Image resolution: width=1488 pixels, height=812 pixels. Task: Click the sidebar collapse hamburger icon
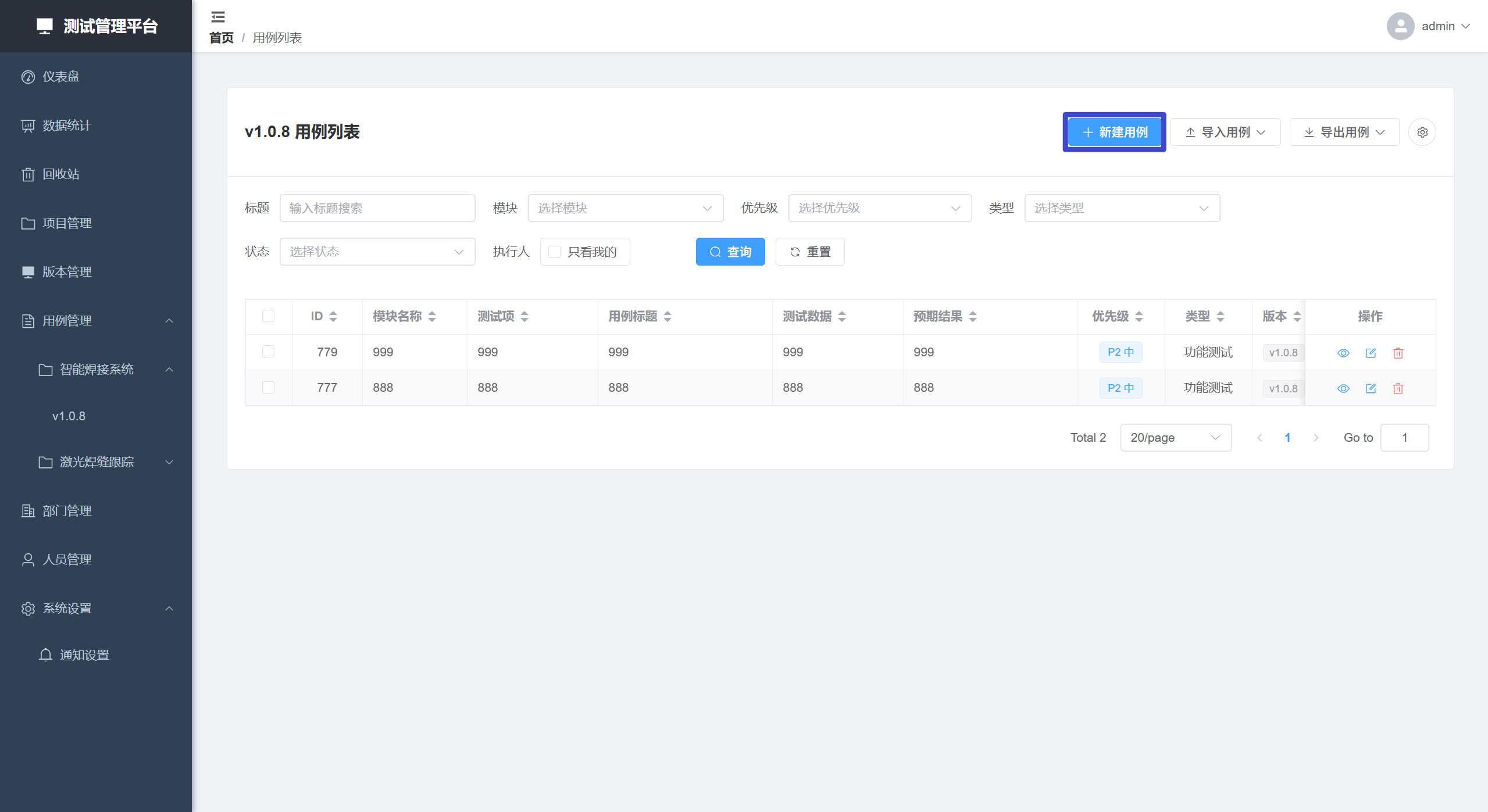pos(218,17)
